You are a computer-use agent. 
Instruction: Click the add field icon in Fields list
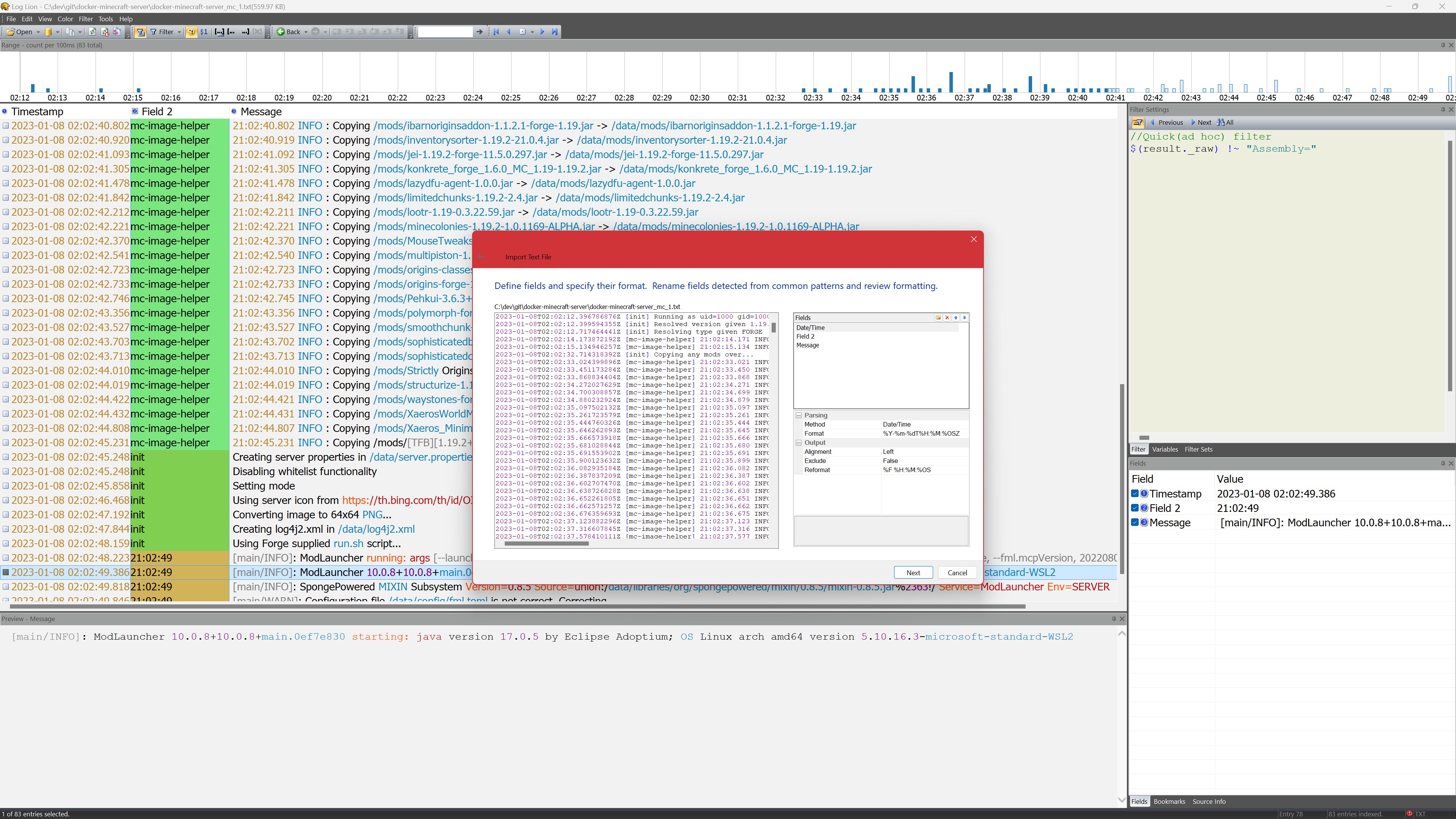[938, 318]
